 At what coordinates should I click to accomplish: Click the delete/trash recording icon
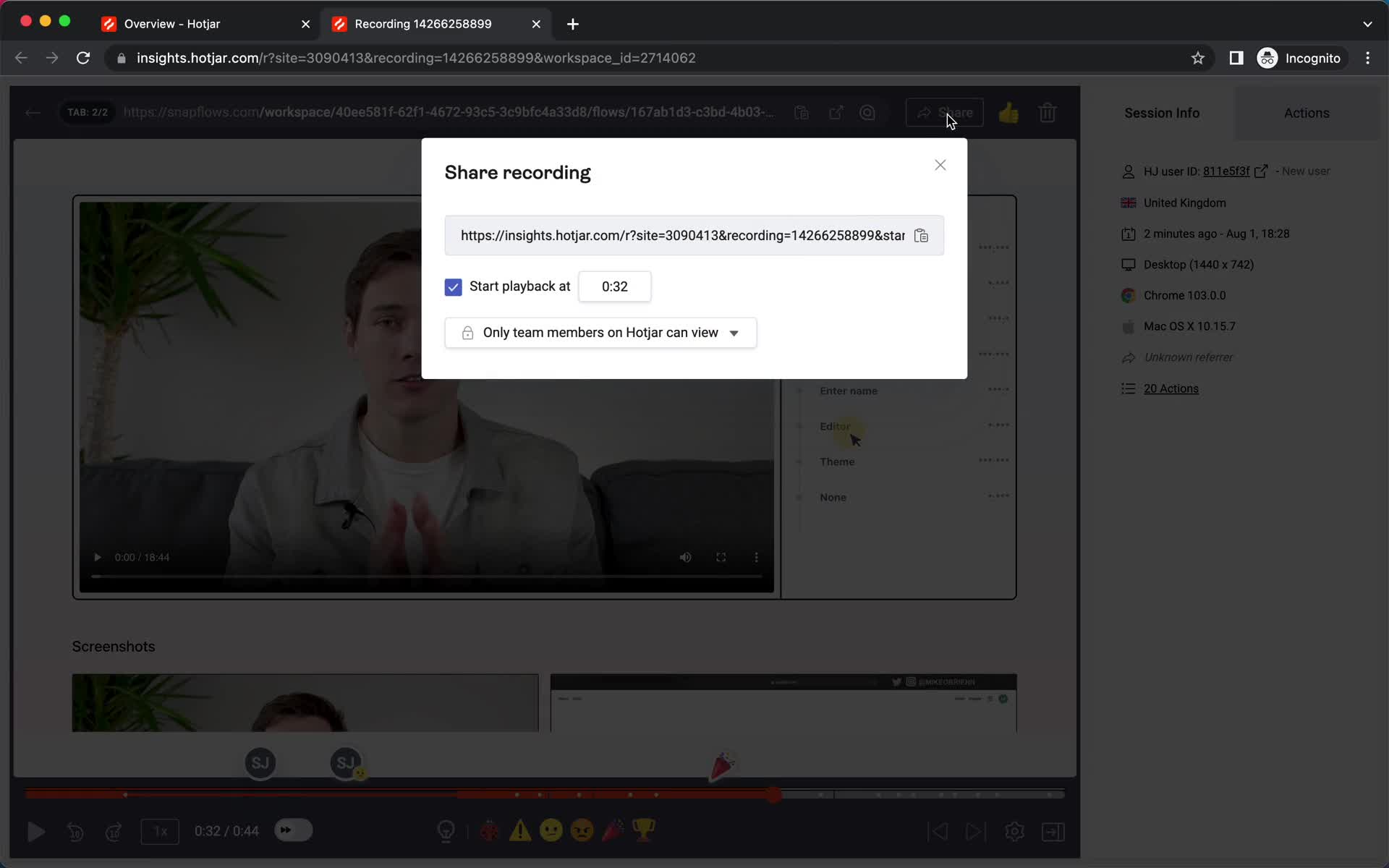[x=1048, y=112]
